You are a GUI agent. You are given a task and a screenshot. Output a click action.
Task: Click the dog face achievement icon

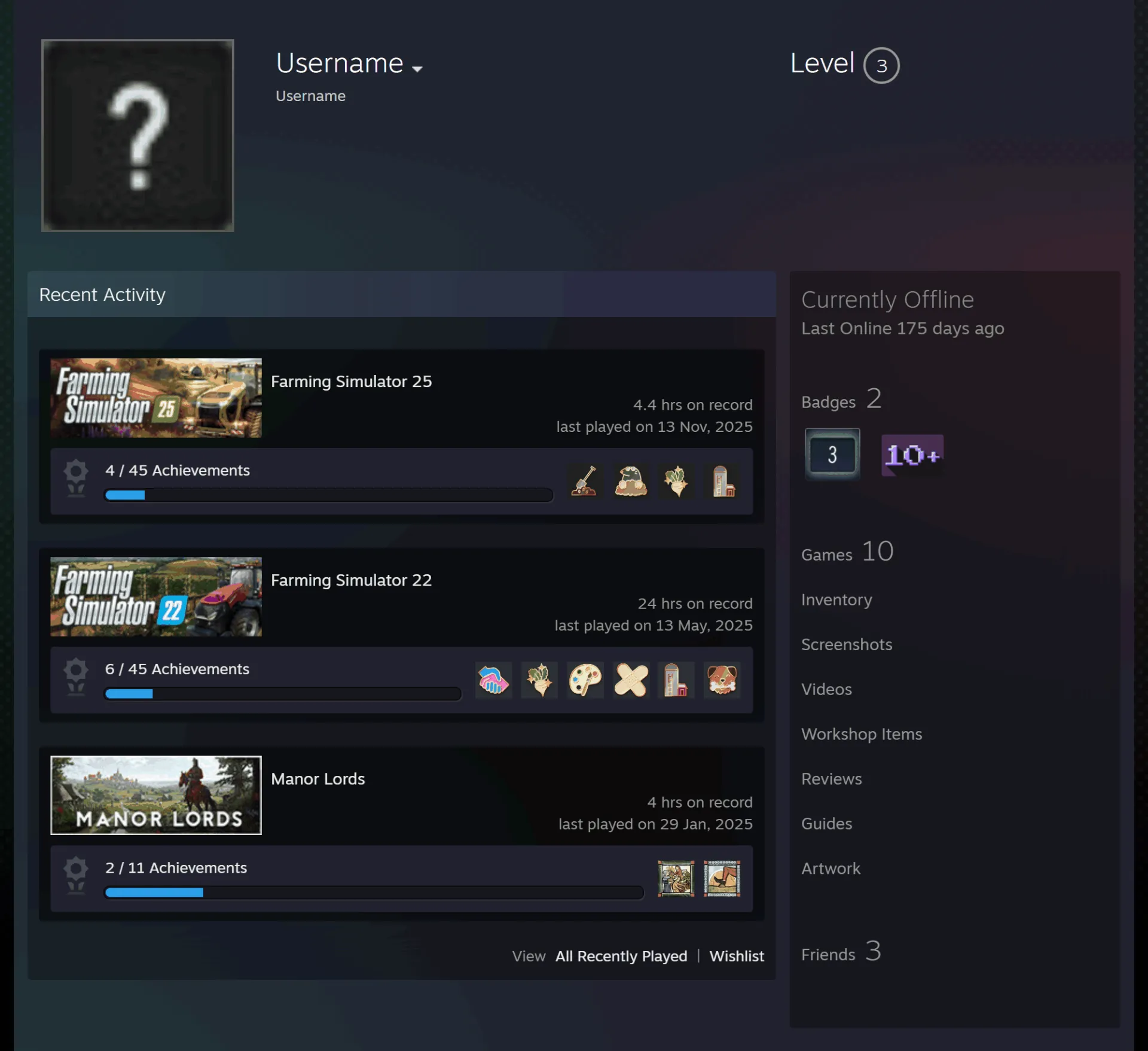click(722, 680)
